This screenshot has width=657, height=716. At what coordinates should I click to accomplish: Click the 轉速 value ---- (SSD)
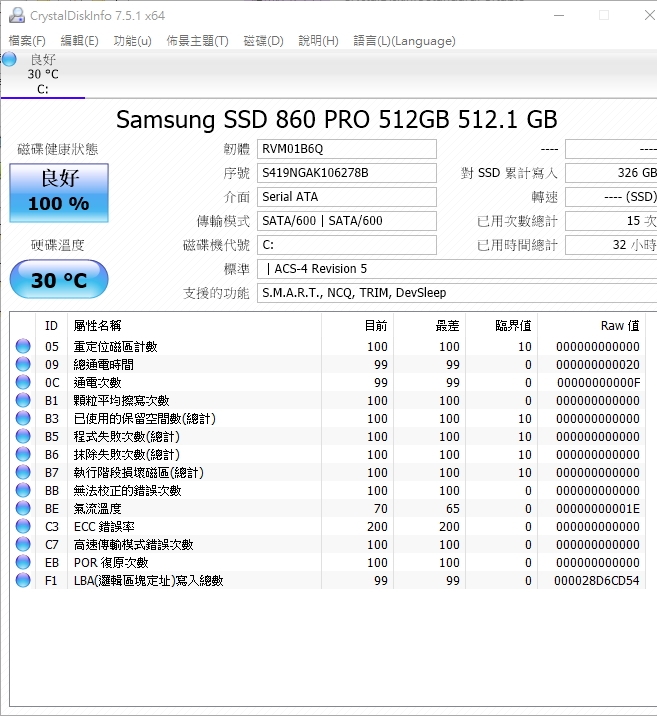tap(611, 197)
